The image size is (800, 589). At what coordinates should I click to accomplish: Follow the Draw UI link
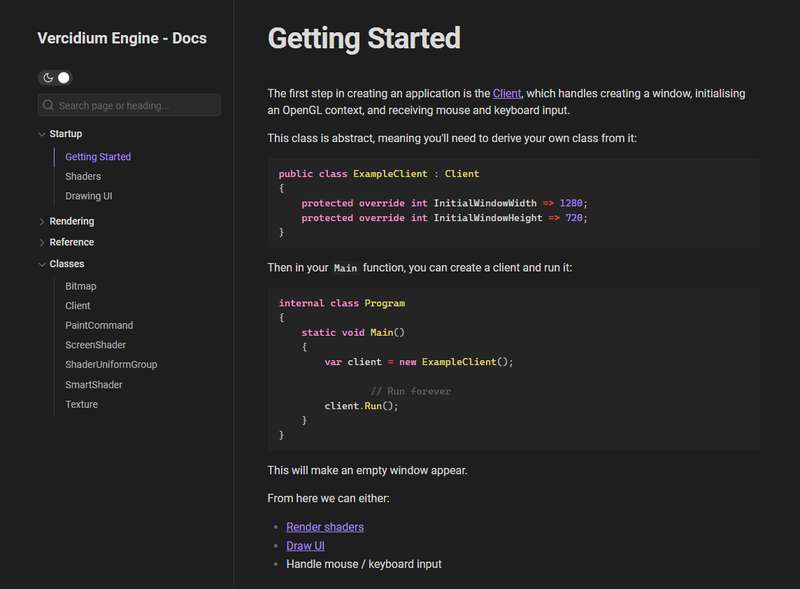tap(306, 546)
